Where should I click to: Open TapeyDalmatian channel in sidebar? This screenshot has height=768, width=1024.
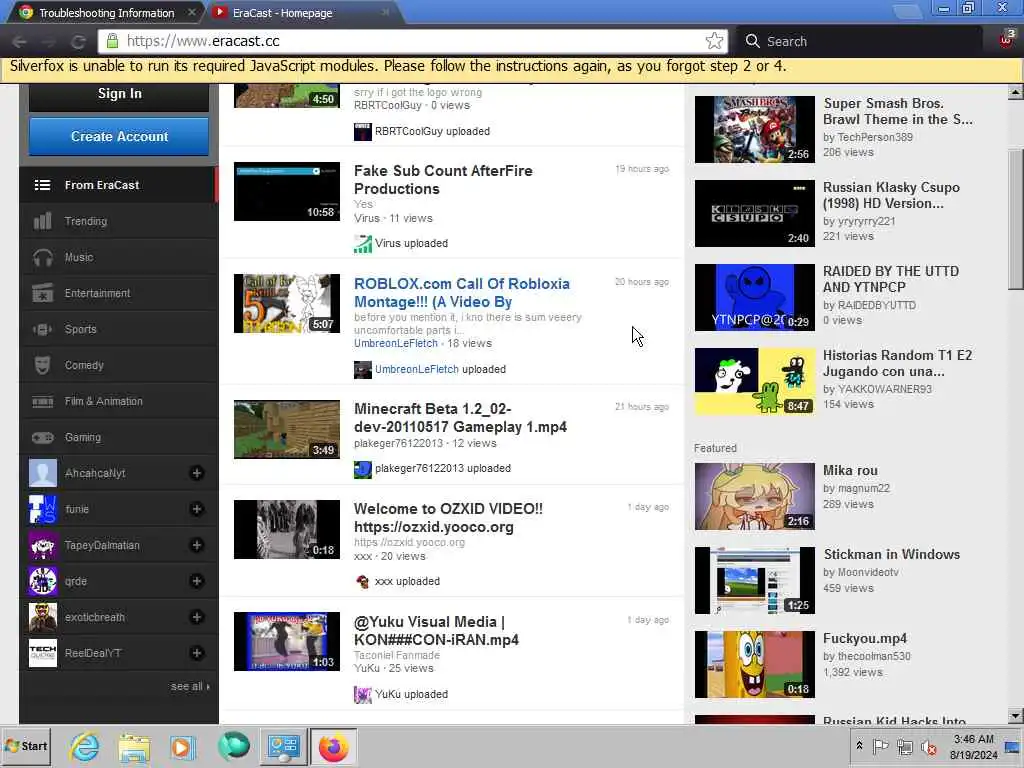click(101, 545)
